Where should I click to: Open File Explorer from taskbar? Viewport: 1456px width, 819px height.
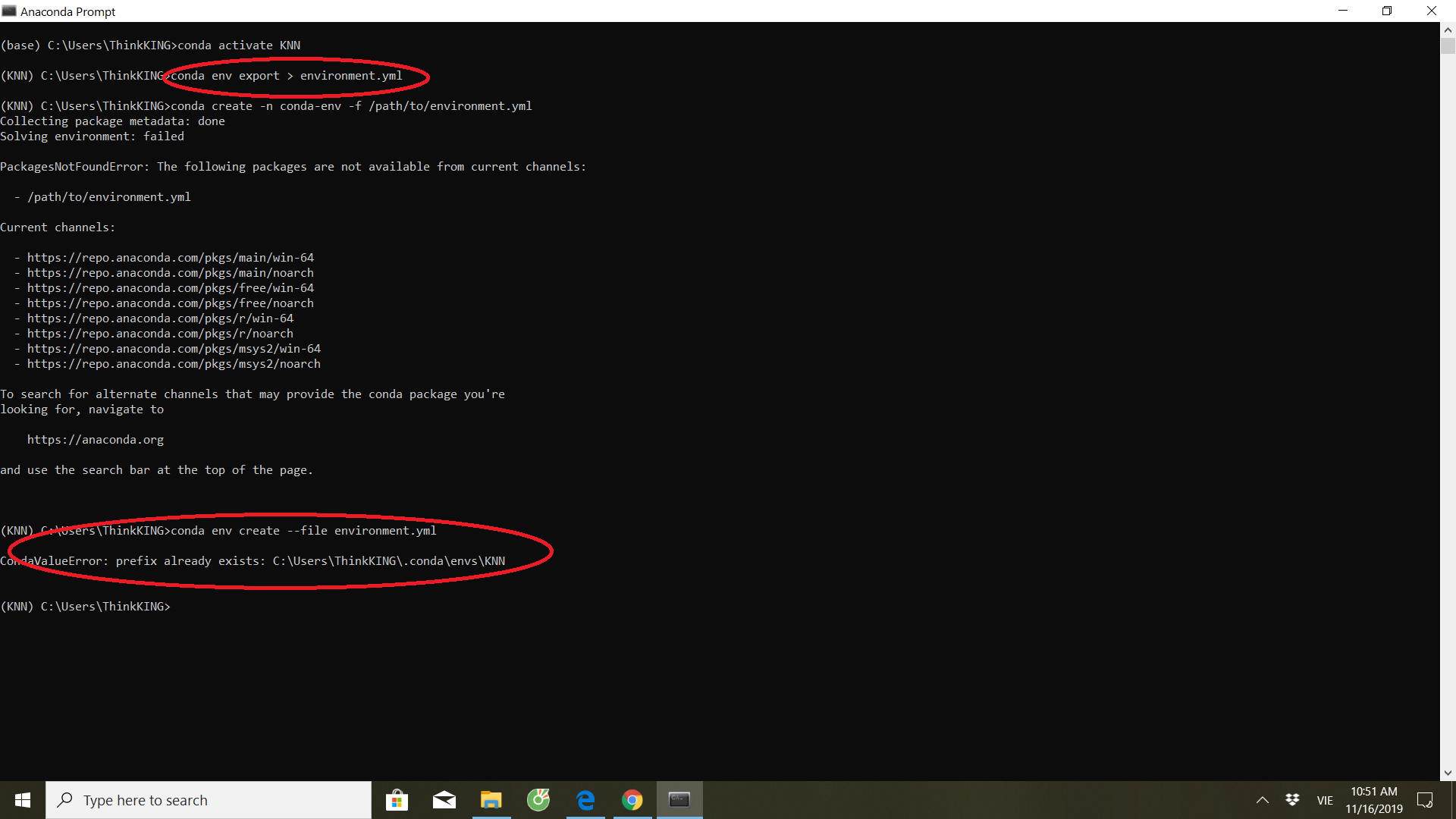click(491, 800)
